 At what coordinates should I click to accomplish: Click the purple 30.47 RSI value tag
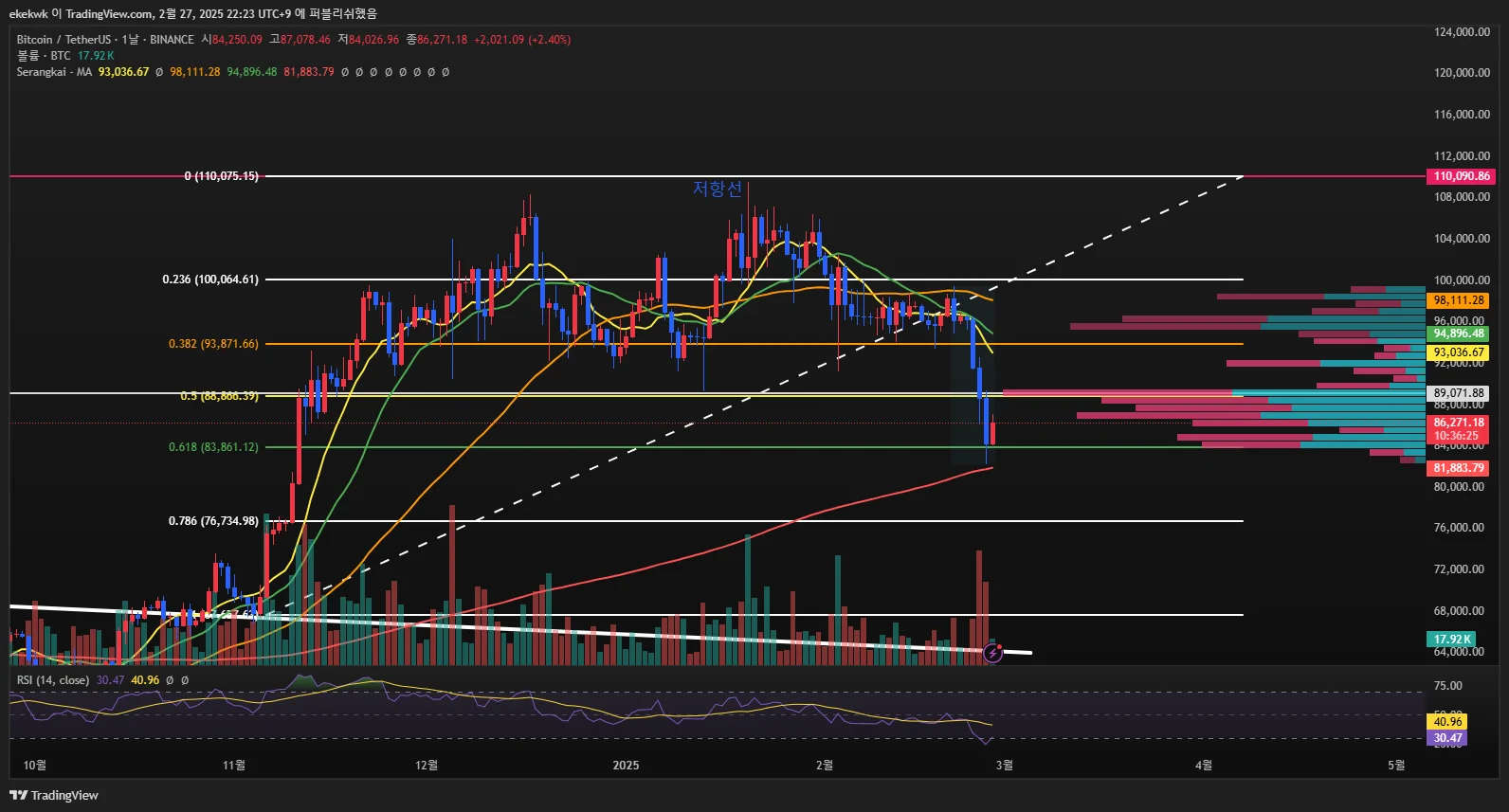(x=1447, y=738)
